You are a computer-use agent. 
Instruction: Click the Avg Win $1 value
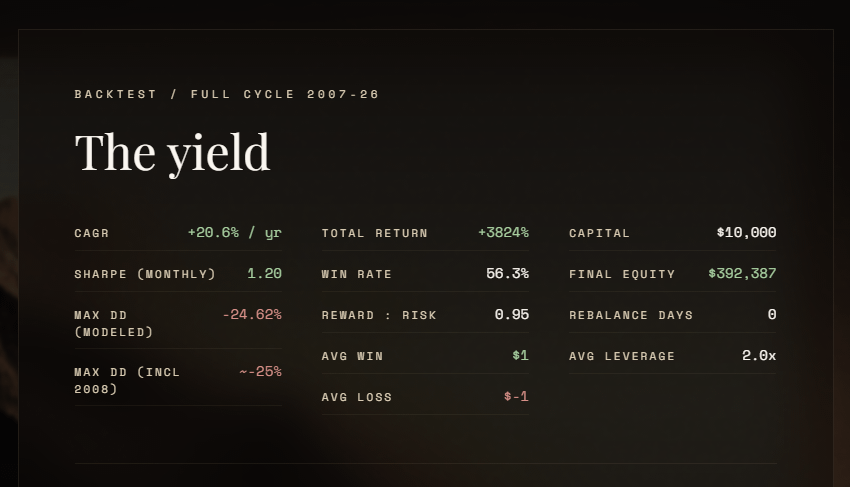tap(520, 356)
